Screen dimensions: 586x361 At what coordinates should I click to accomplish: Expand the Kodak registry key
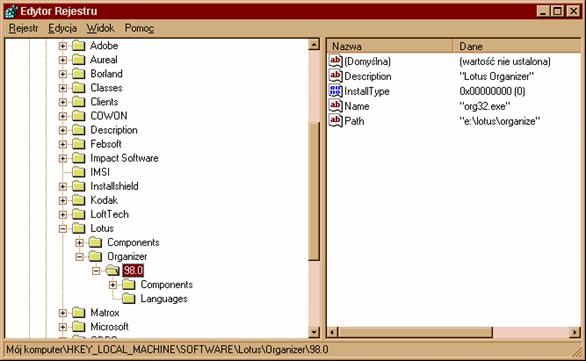pos(63,200)
